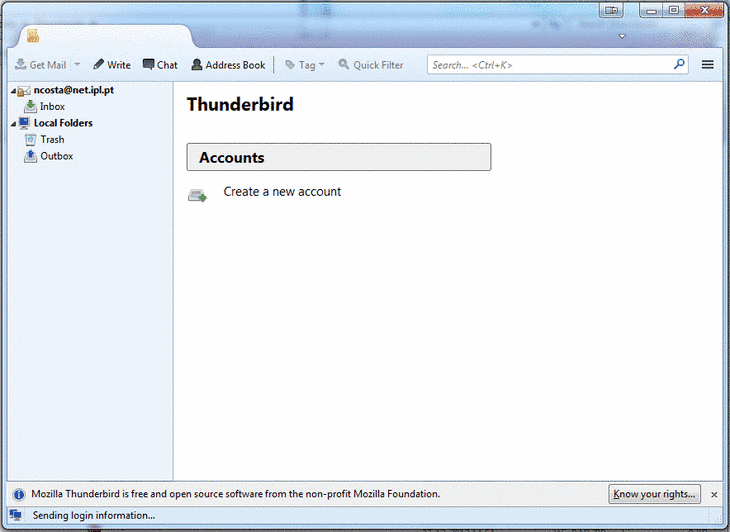Toggle the Quick Filter bar
Image resolution: width=730 pixels, height=532 pixels.
[x=371, y=65]
